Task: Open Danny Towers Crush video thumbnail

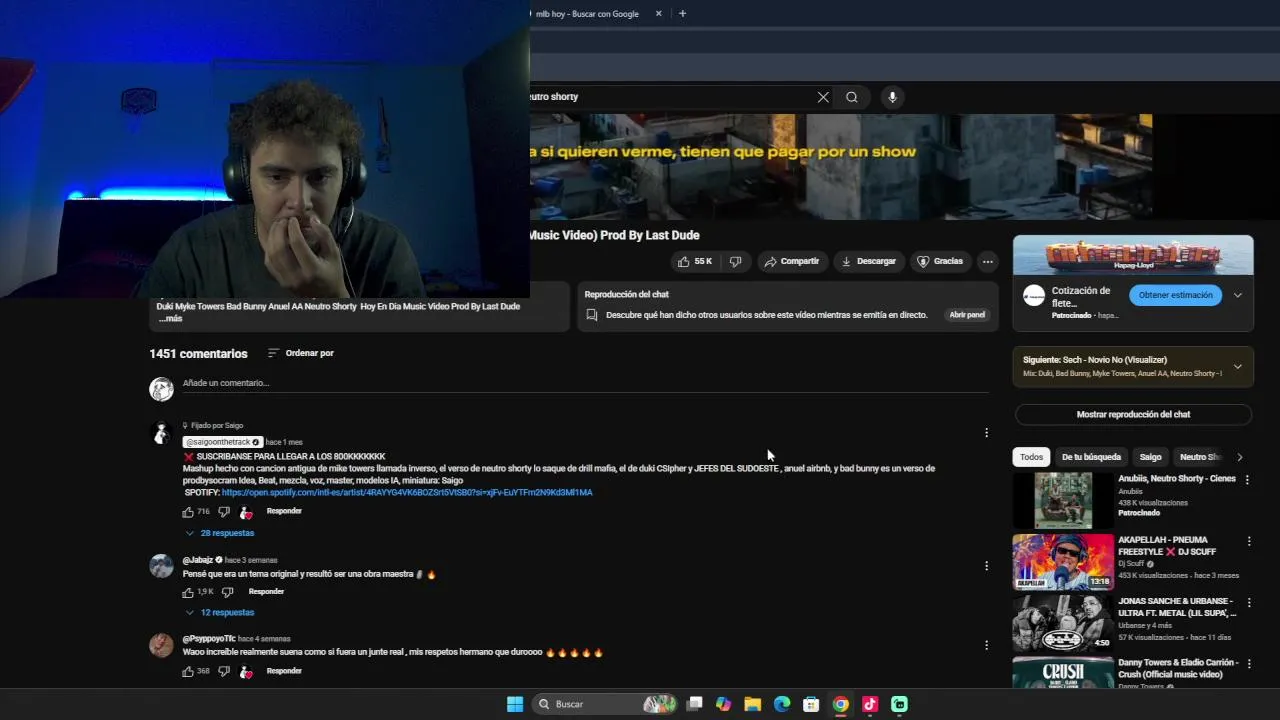Action: pyautogui.click(x=1063, y=672)
